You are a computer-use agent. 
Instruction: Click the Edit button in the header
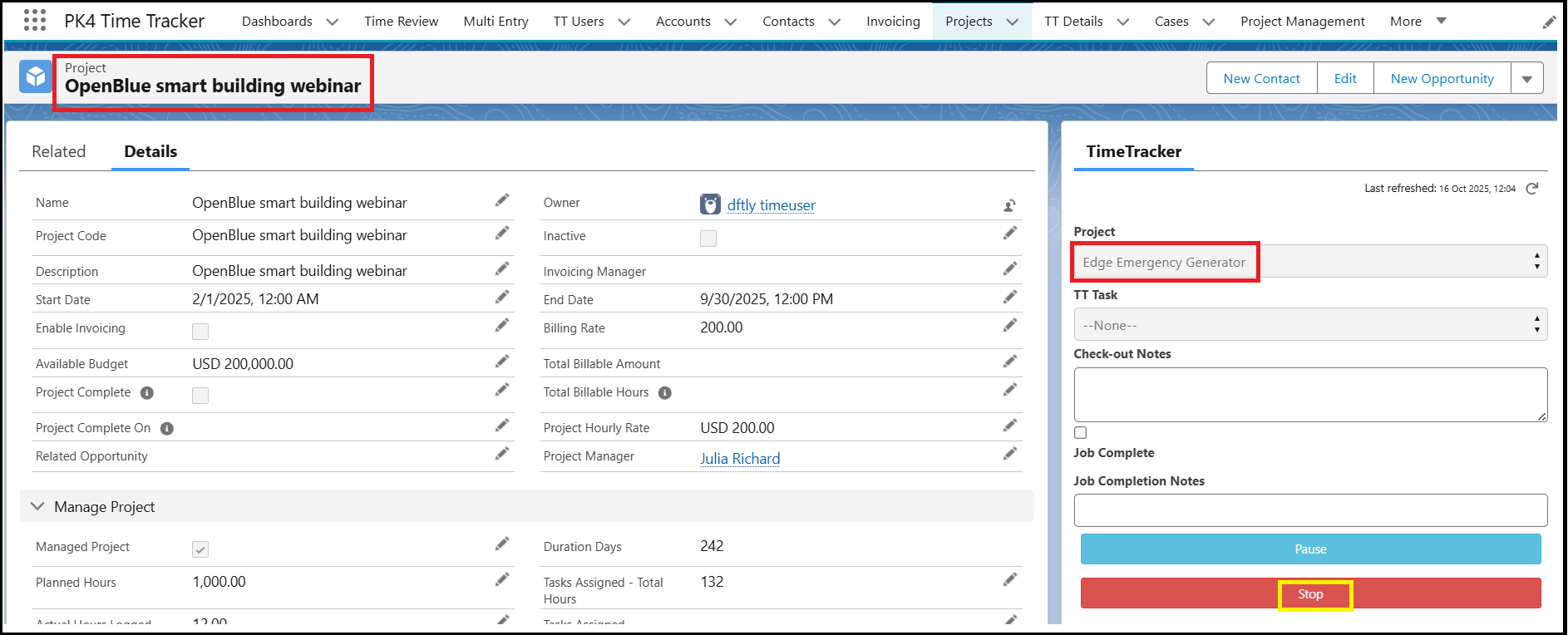[x=1345, y=78]
